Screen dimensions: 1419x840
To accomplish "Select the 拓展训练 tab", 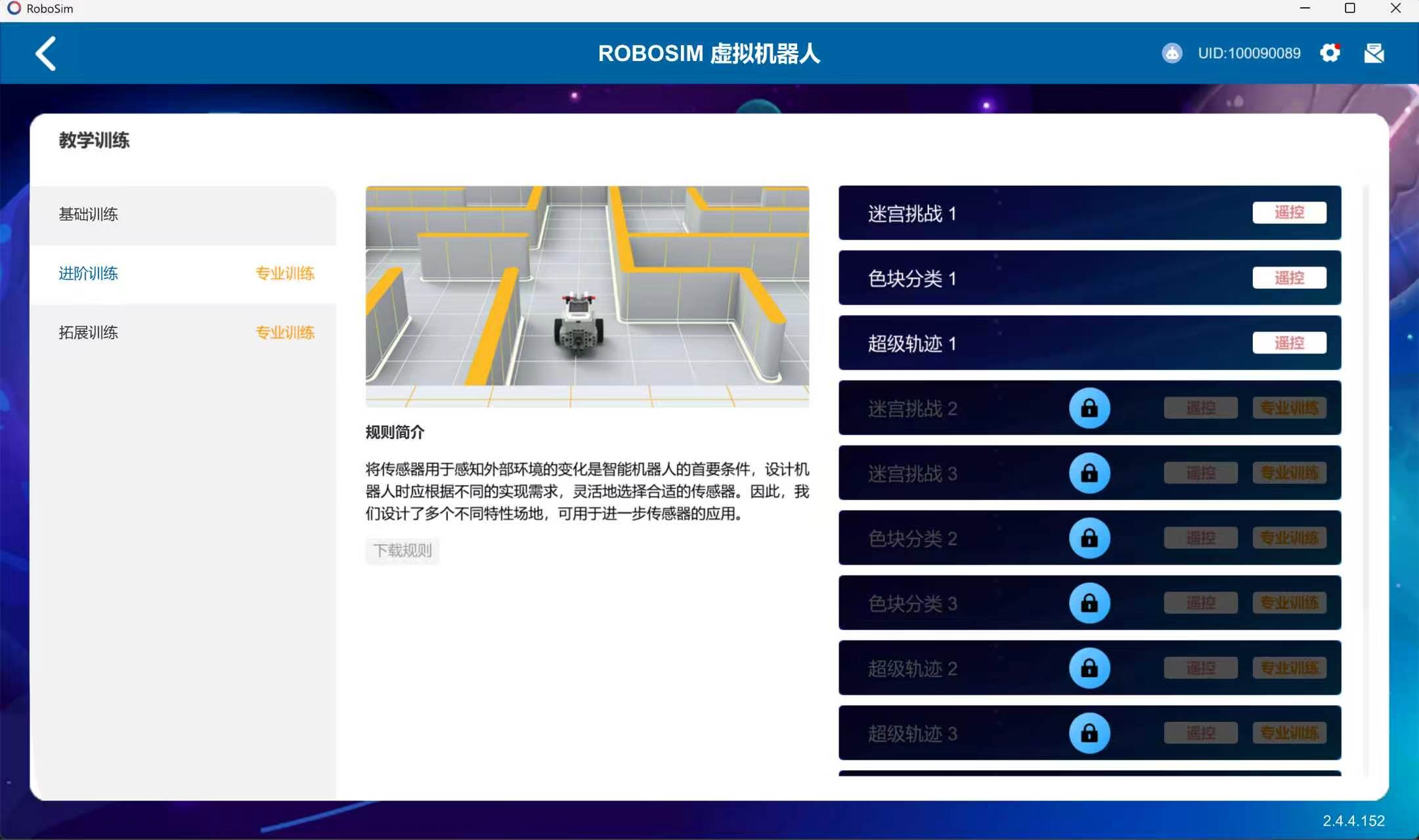I will pyautogui.click(x=183, y=333).
